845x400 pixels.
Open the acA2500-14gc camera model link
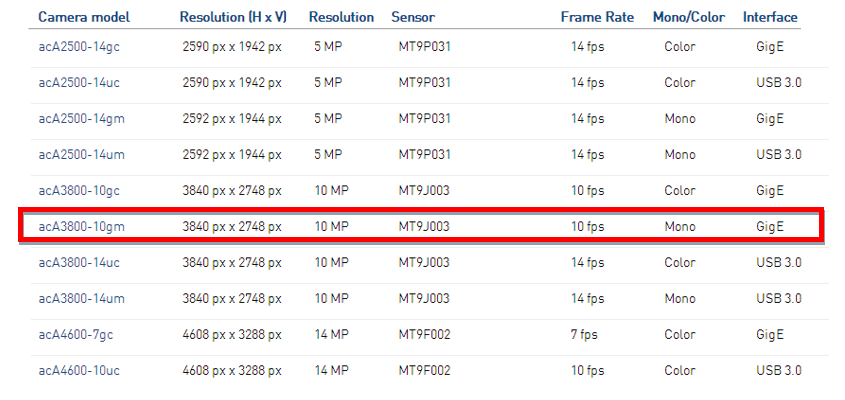81,47
